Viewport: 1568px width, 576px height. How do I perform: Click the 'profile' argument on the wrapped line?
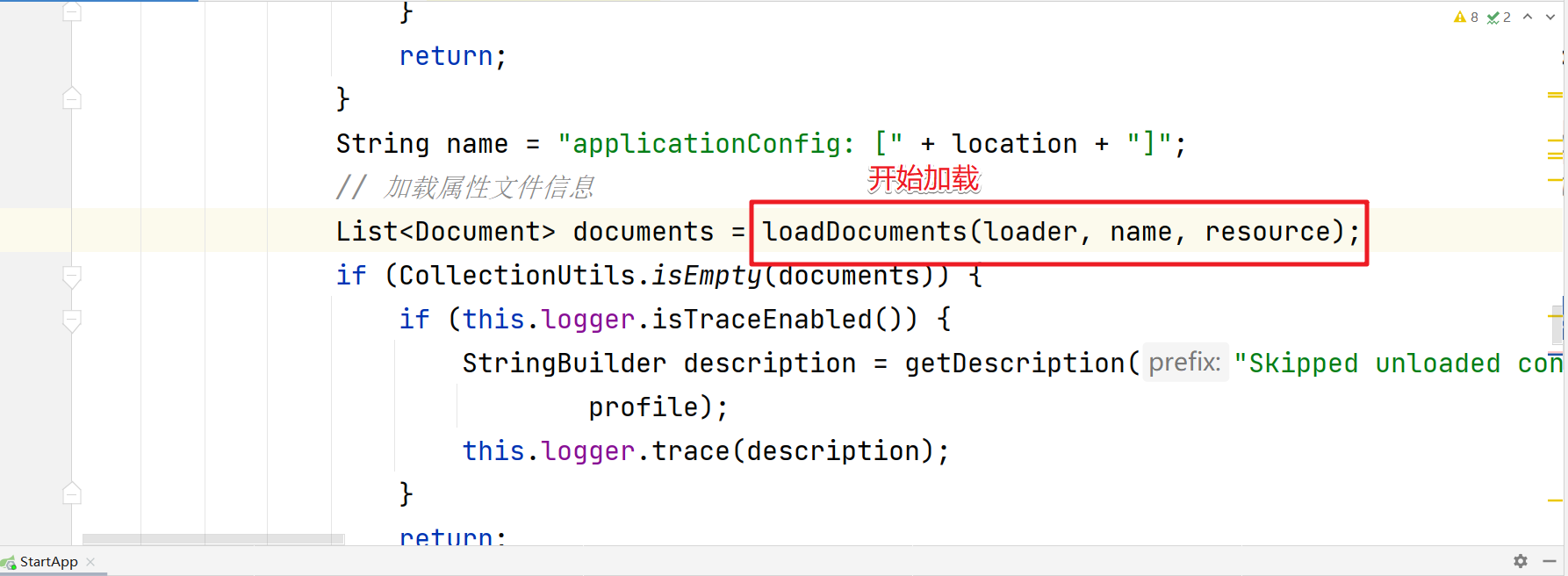(644, 407)
